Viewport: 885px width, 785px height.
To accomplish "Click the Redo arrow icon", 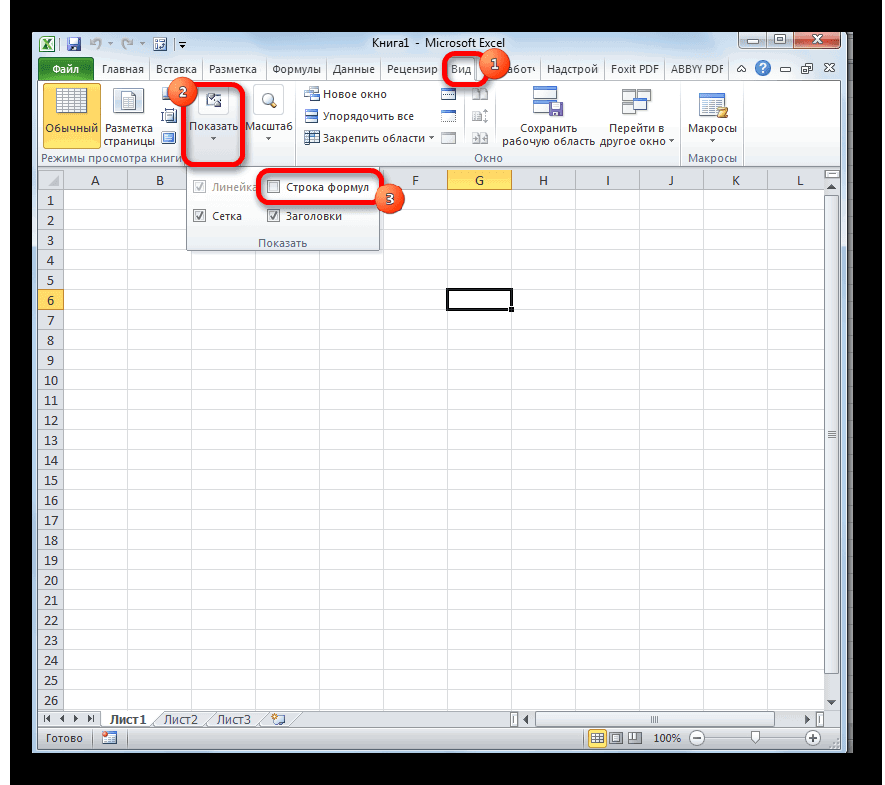I will pyautogui.click(x=128, y=43).
